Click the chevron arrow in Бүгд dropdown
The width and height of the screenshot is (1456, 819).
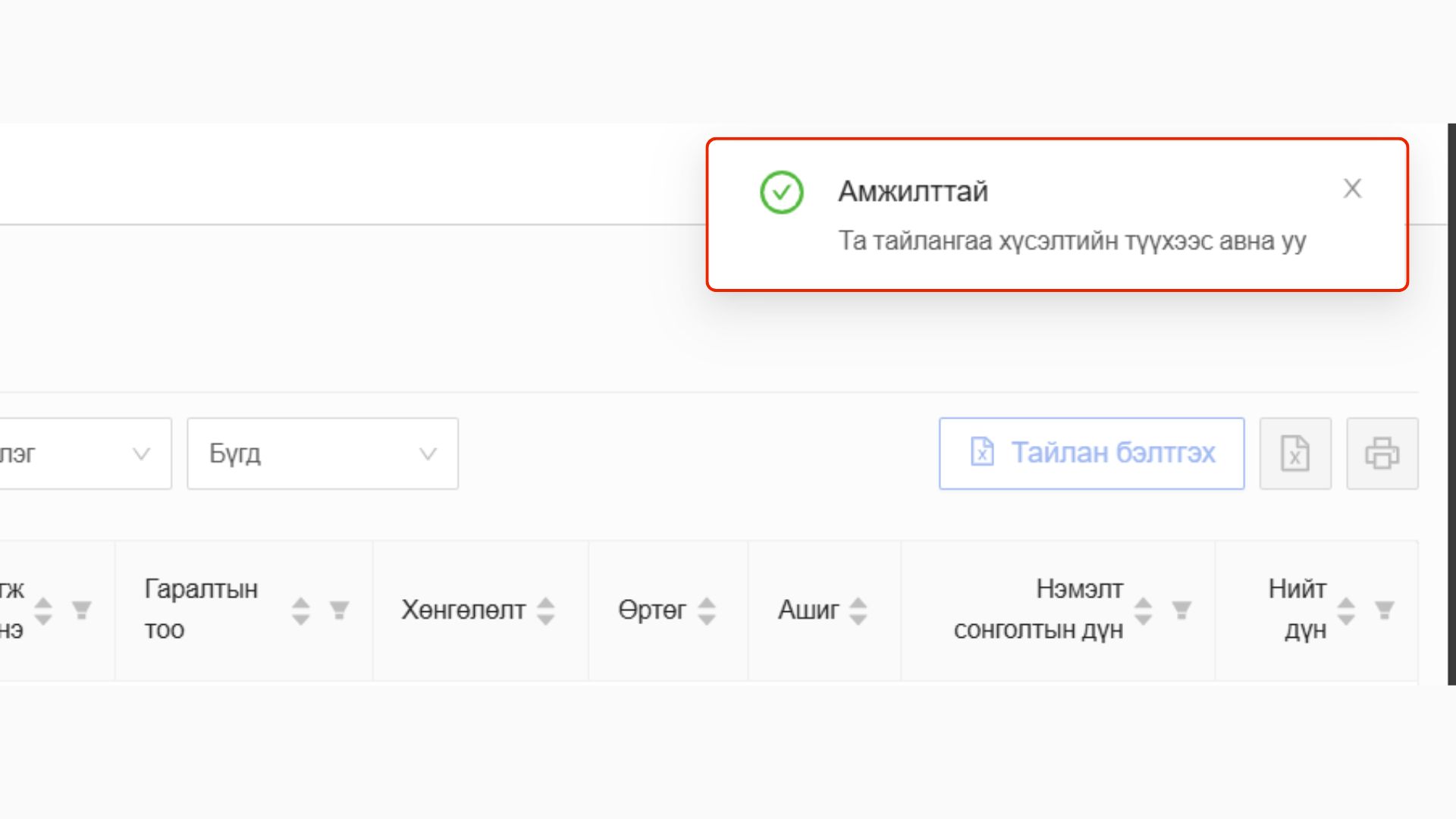point(428,454)
